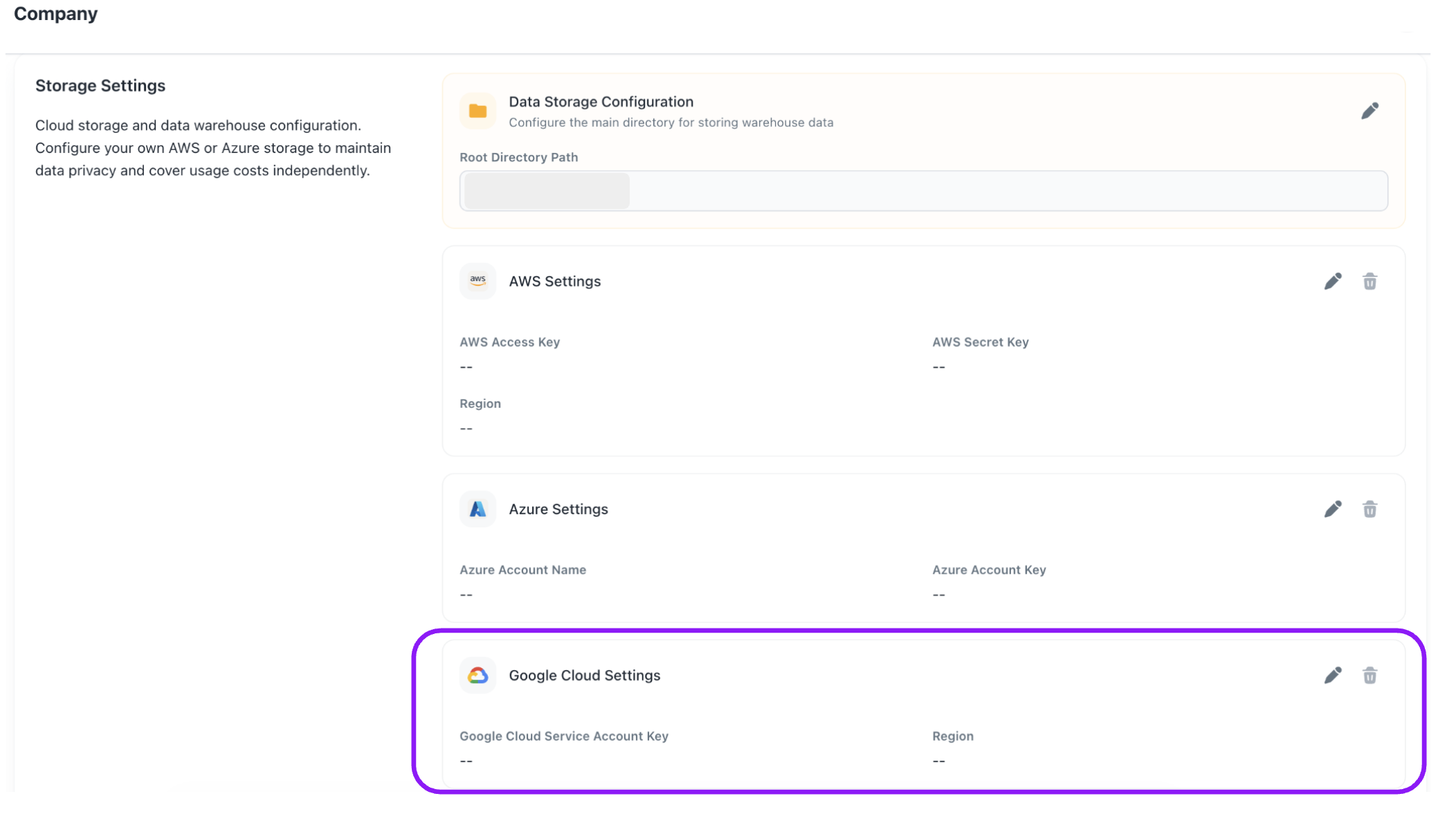Edit AWS Settings using the pencil icon
This screenshot has width=1456, height=814.
1333,281
